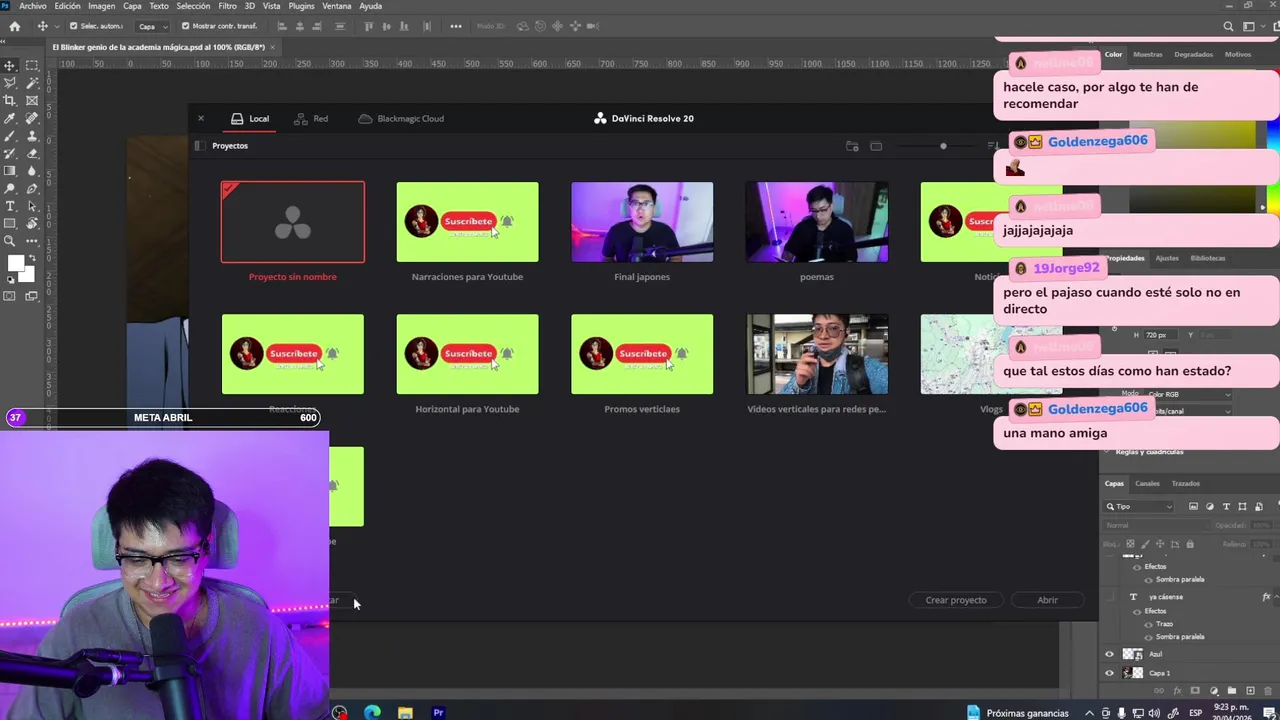Select the Spot Healing Brush tool
The image size is (1280, 720).
(x=32, y=118)
